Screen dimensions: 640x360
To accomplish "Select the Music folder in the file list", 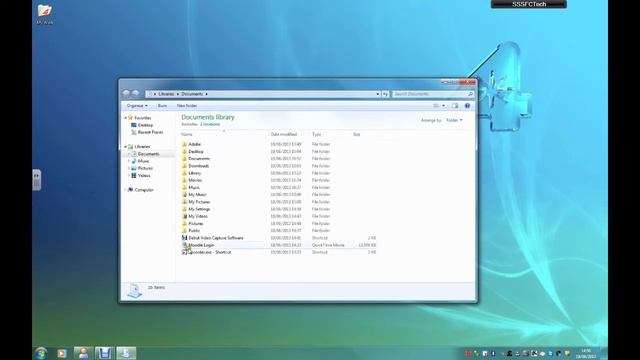I will click(194, 187).
